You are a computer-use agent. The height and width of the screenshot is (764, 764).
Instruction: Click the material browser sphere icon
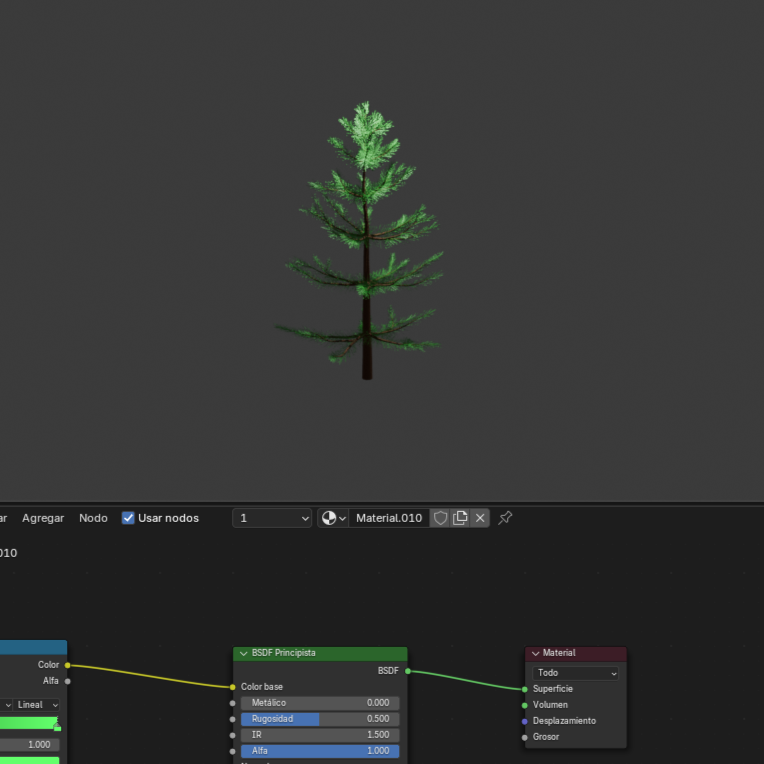tap(329, 518)
